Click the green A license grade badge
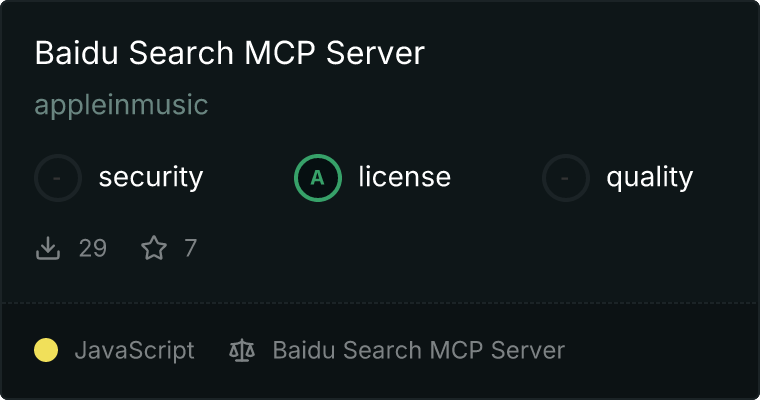Viewport: 760px width, 400px height. [x=317, y=178]
